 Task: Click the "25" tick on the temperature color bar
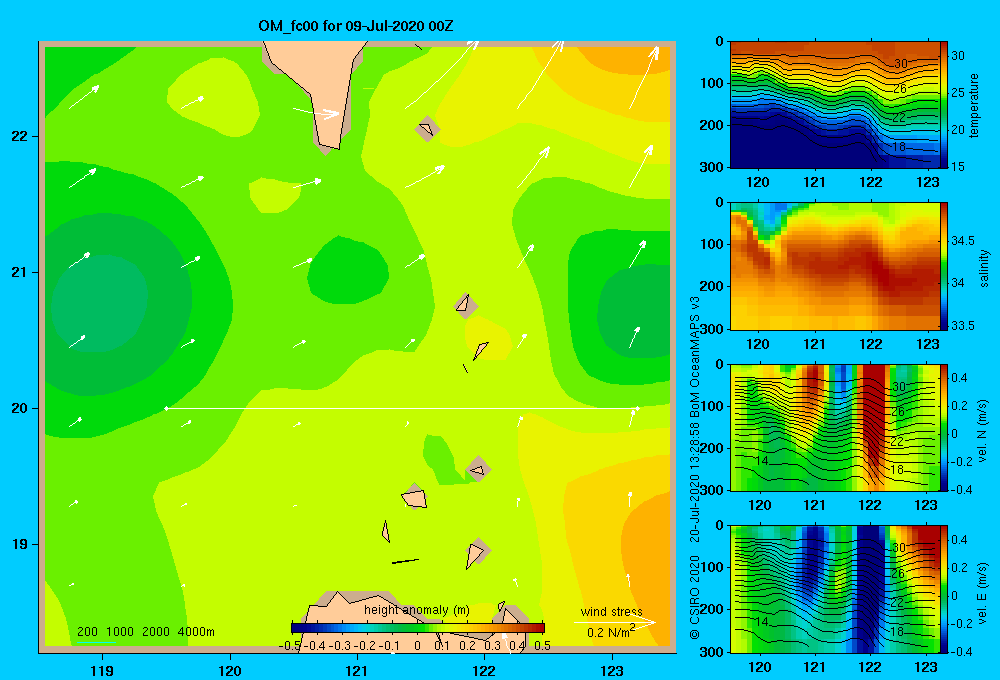tap(958, 92)
